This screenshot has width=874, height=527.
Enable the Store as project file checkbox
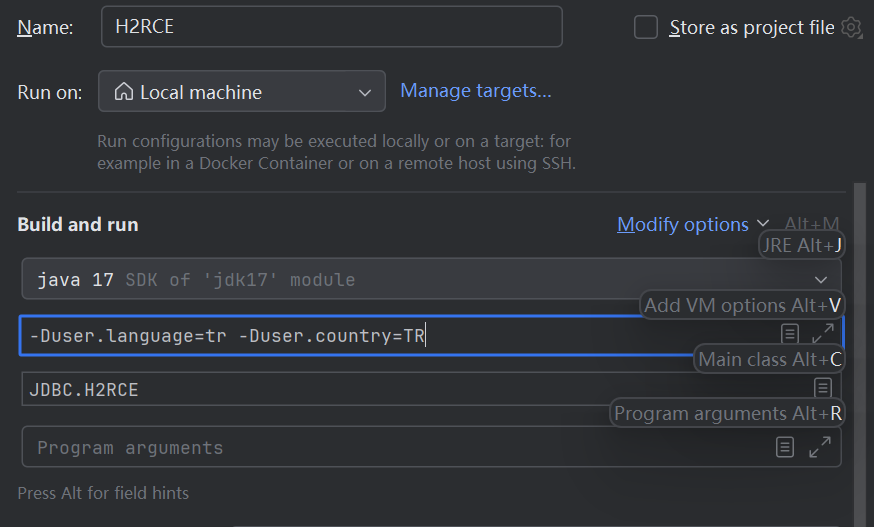pos(646,27)
